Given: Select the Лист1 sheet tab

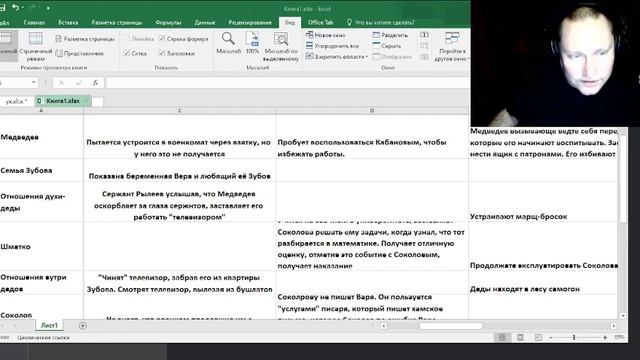Looking at the screenshot, I should point(49,325).
